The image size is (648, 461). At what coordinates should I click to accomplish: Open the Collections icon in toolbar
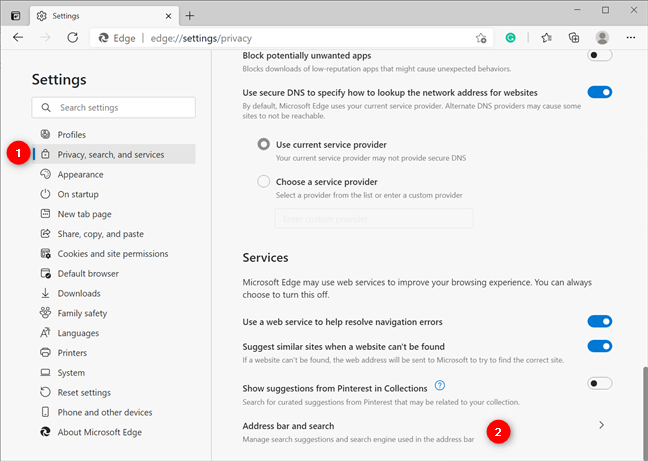click(x=574, y=38)
